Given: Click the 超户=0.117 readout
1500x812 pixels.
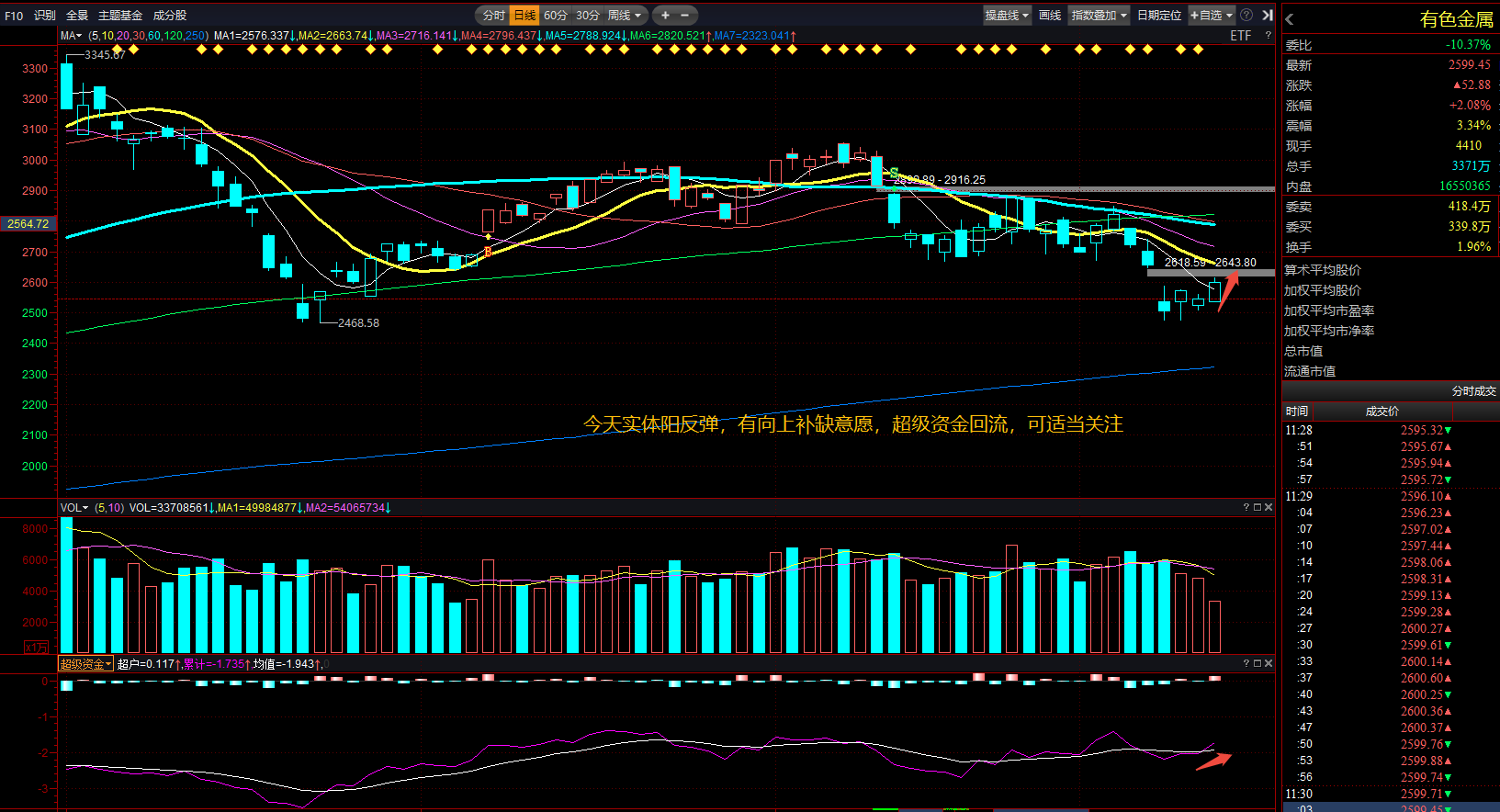Looking at the screenshot, I should pos(146,664).
